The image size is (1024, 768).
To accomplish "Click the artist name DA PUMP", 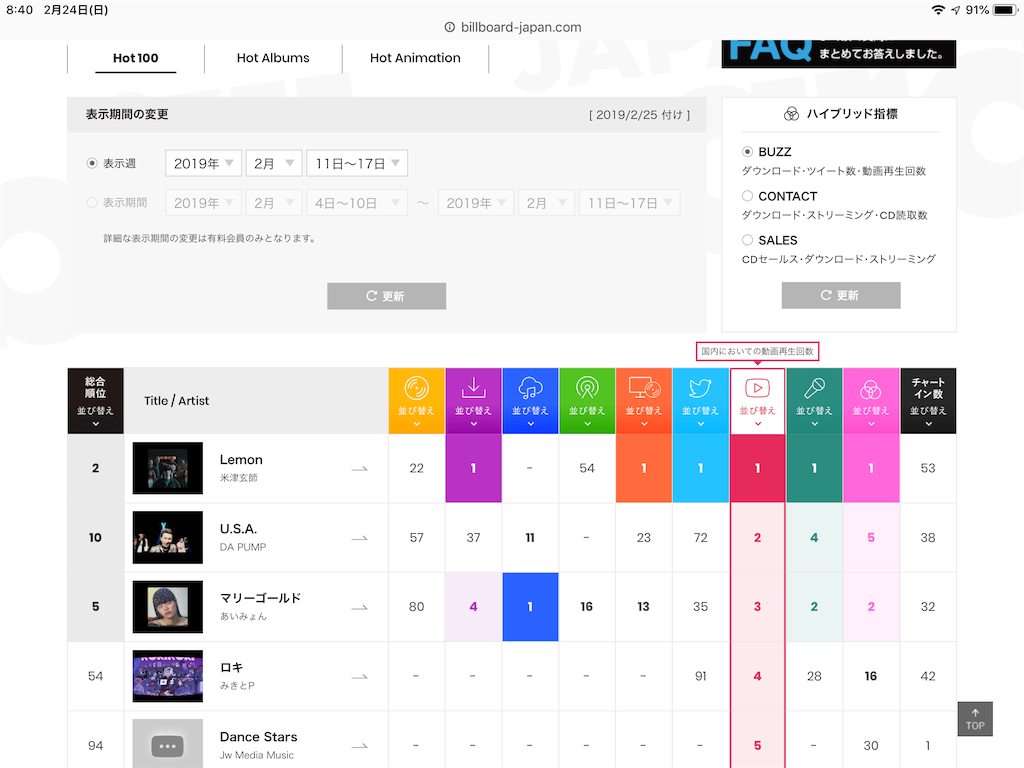I will click(x=243, y=547).
